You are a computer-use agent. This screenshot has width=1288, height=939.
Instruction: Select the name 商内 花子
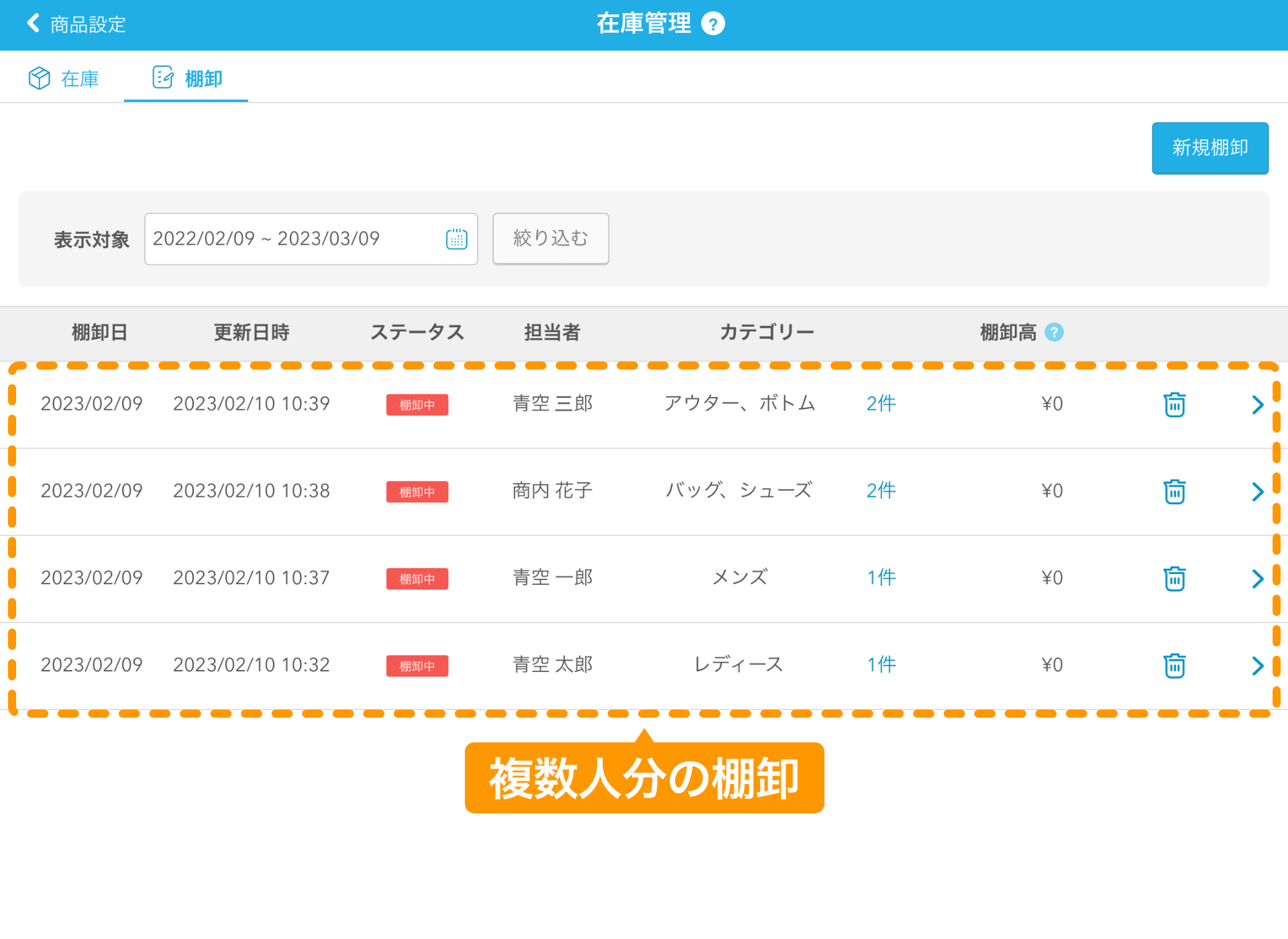(553, 491)
